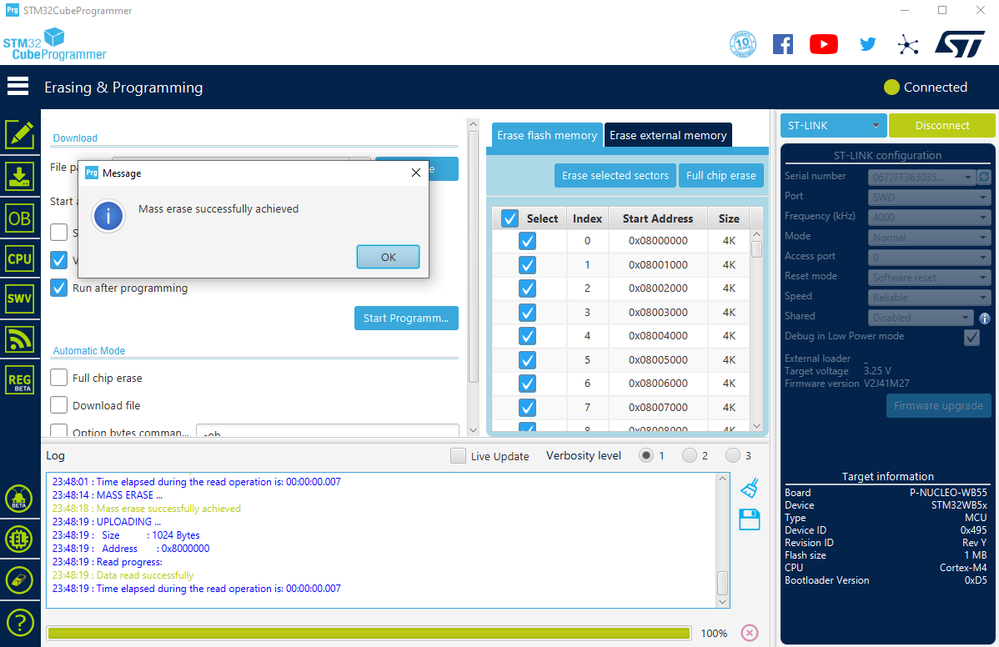Viewport: 999px width, 647px height.
Task: Open Reset mode dropdown
Action: 930,278
